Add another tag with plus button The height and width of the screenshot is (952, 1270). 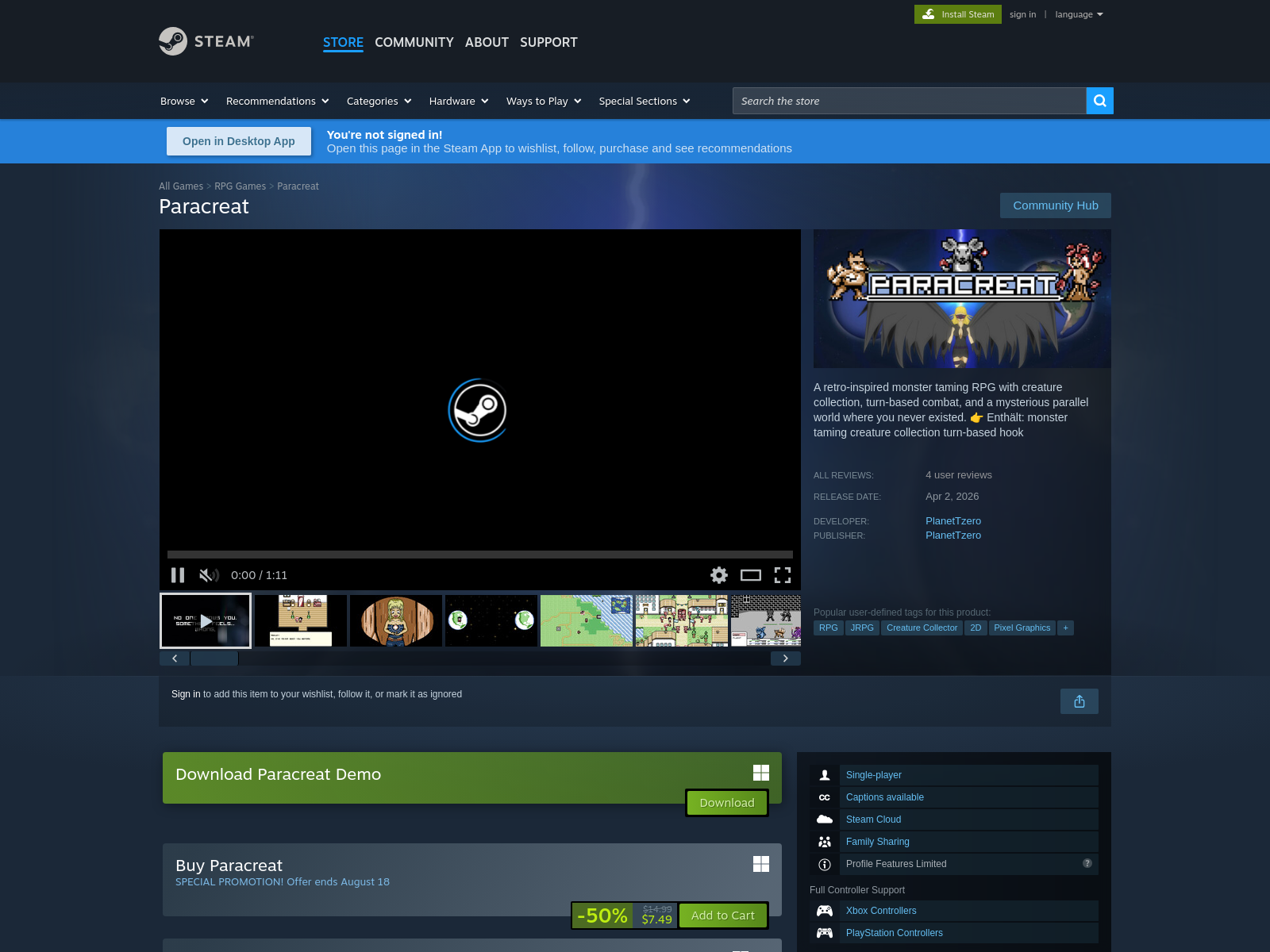[x=1066, y=628]
